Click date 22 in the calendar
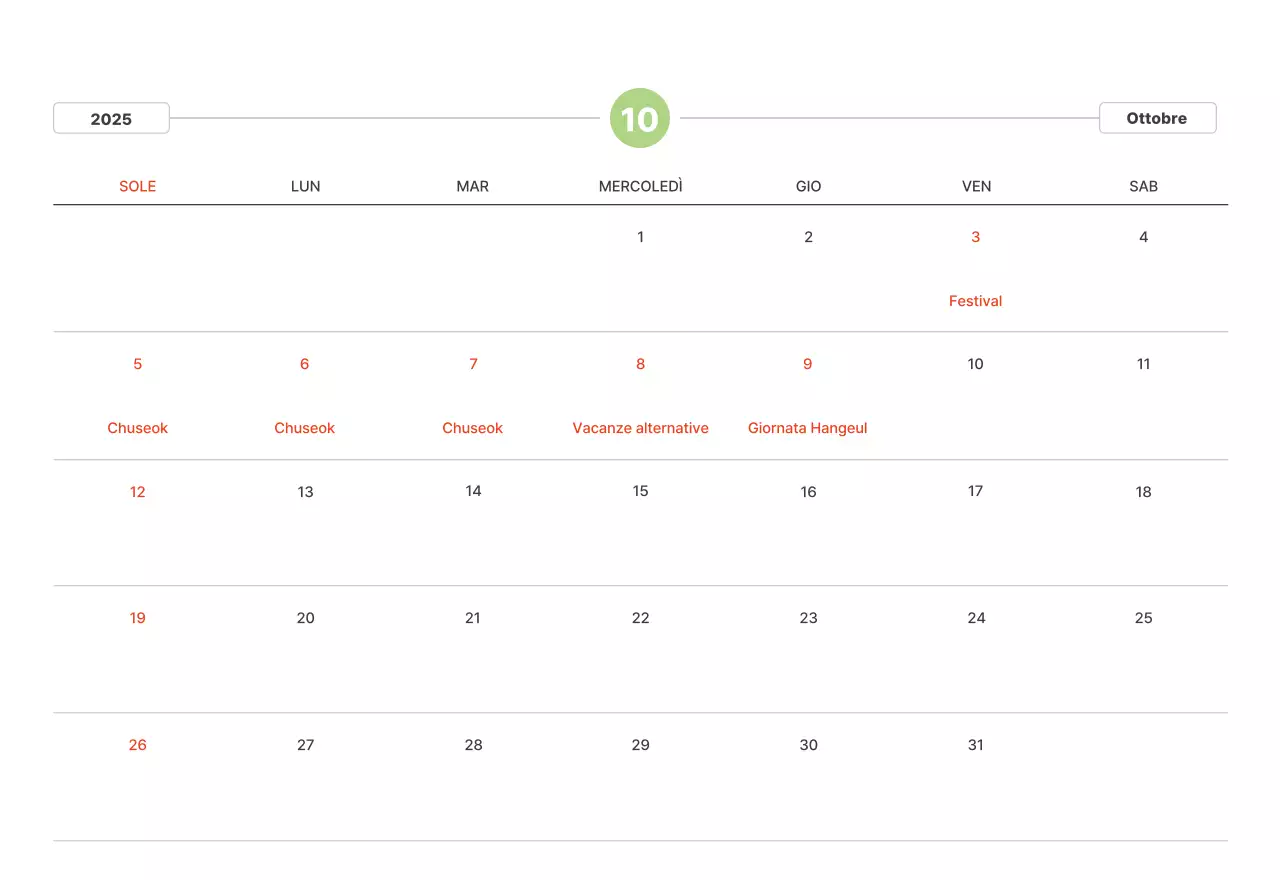1280x880 pixels. tap(640, 618)
